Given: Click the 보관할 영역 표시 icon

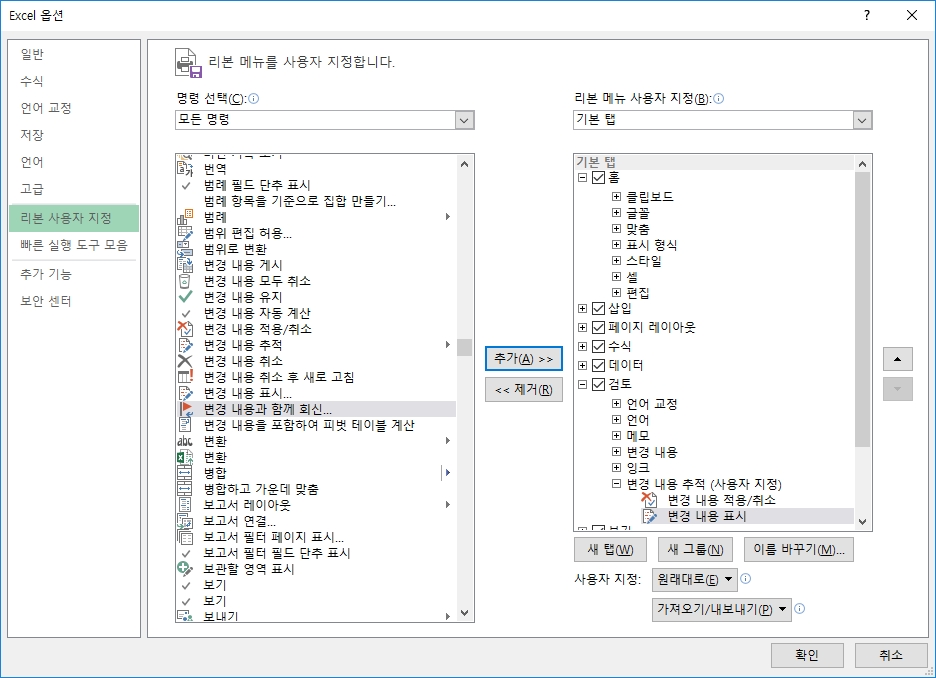Looking at the screenshot, I should point(185,569).
